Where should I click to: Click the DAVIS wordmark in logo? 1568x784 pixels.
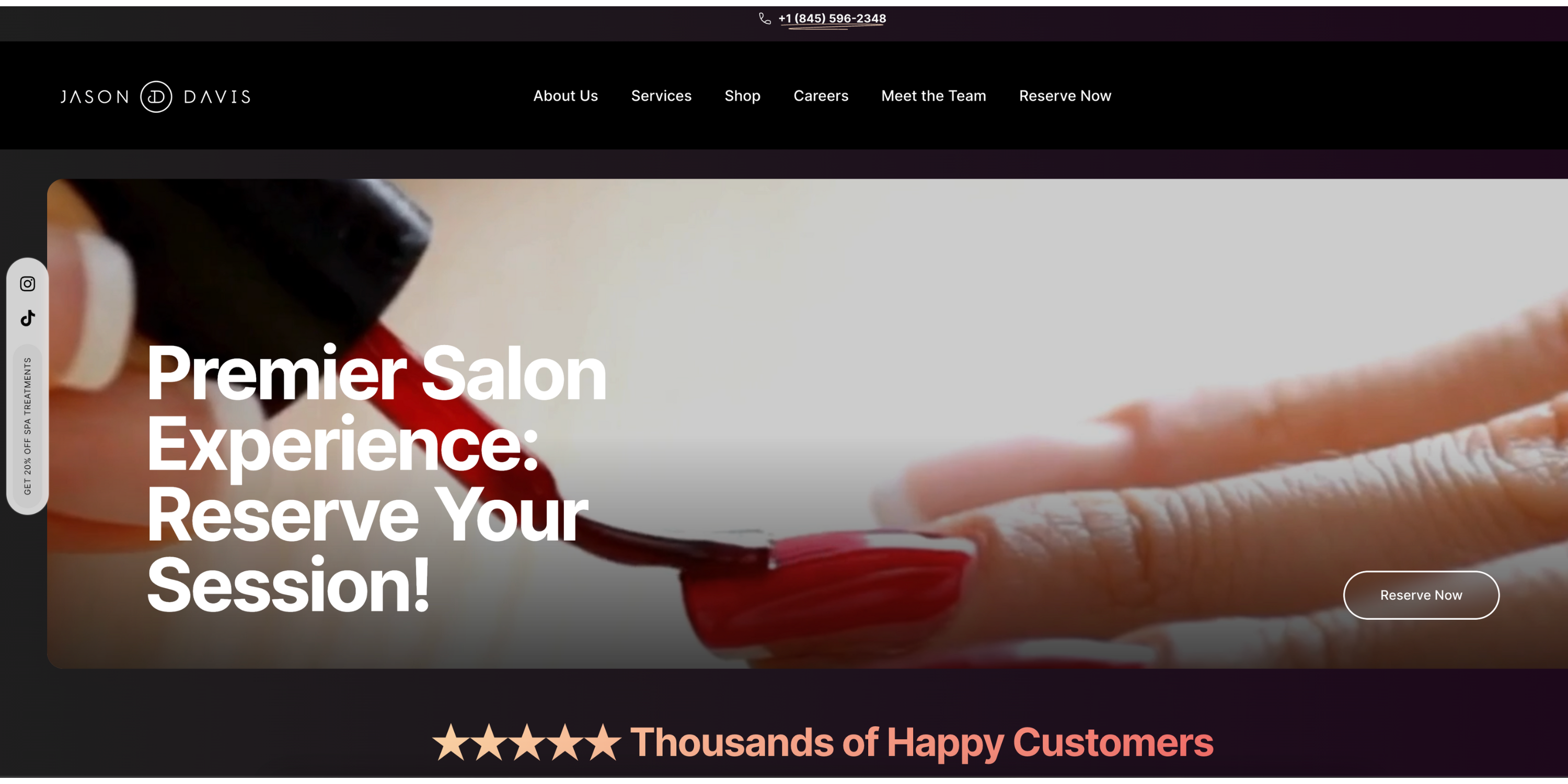coord(217,97)
